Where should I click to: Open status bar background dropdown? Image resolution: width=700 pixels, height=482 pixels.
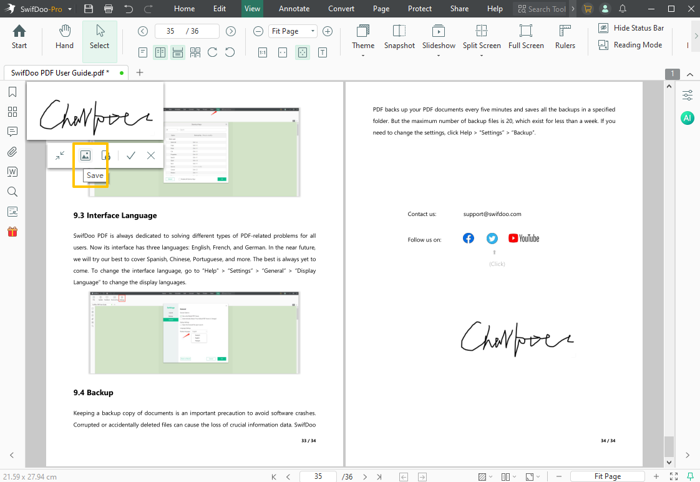tap(485, 477)
